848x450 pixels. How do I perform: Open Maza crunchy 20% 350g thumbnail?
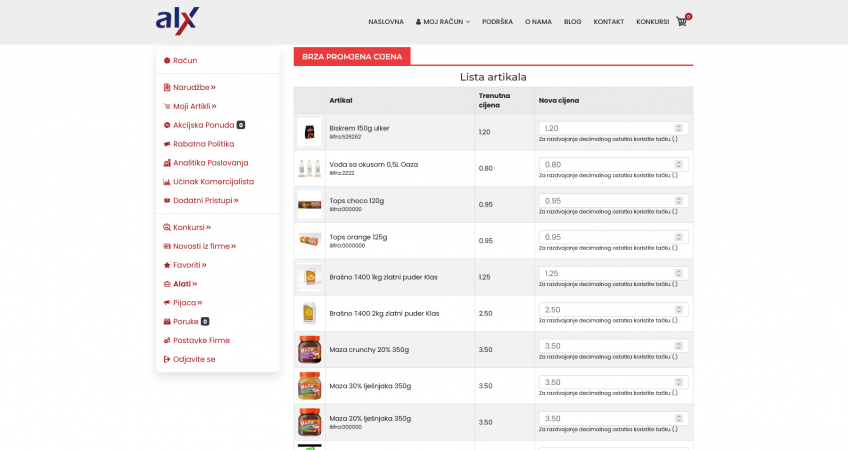309,349
